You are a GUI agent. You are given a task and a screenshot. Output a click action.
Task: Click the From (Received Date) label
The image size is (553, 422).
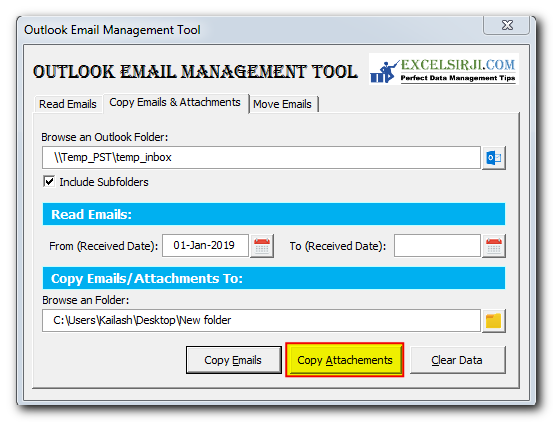coord(104,246)
